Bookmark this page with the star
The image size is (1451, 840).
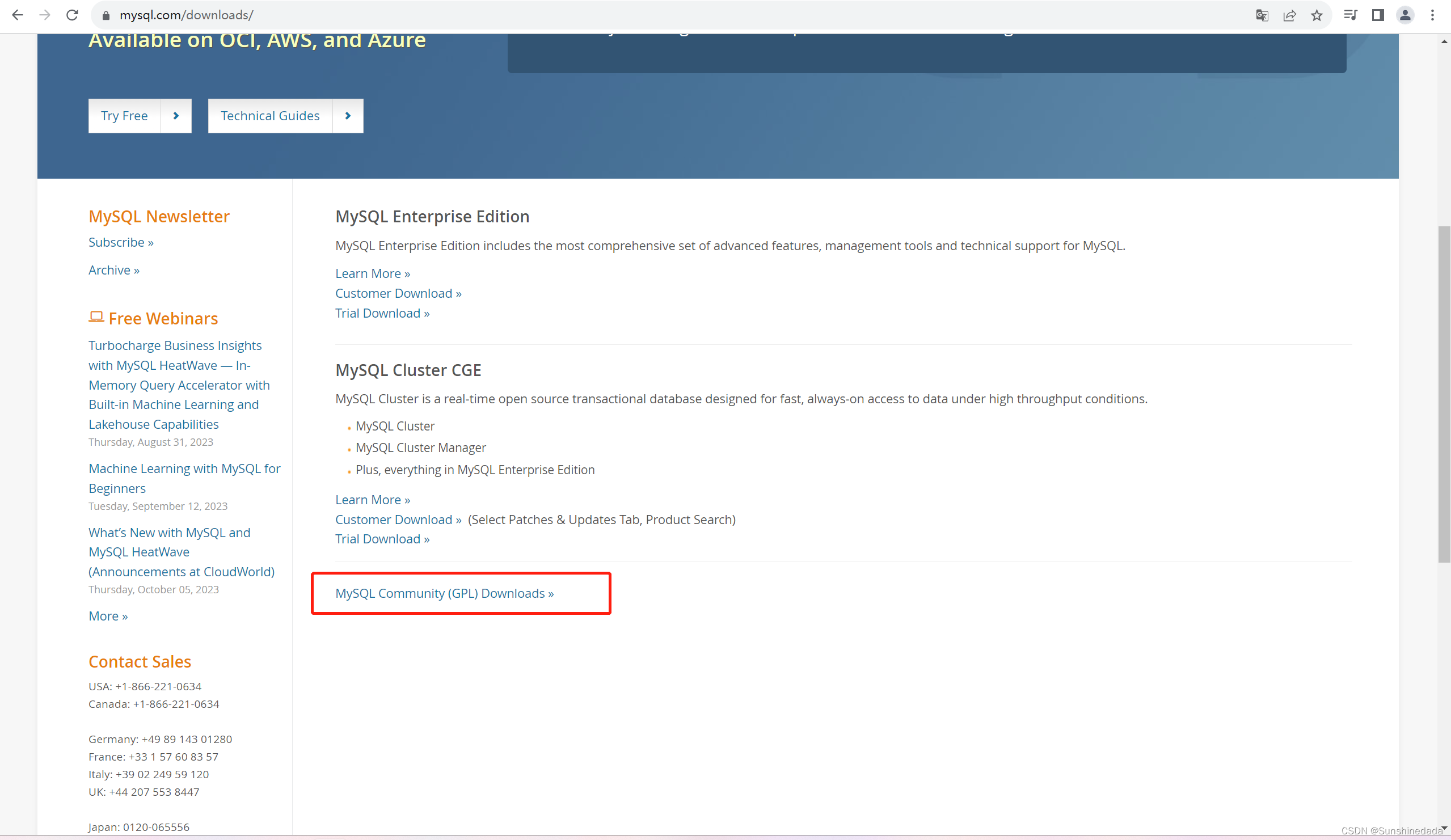point(1317,15)
